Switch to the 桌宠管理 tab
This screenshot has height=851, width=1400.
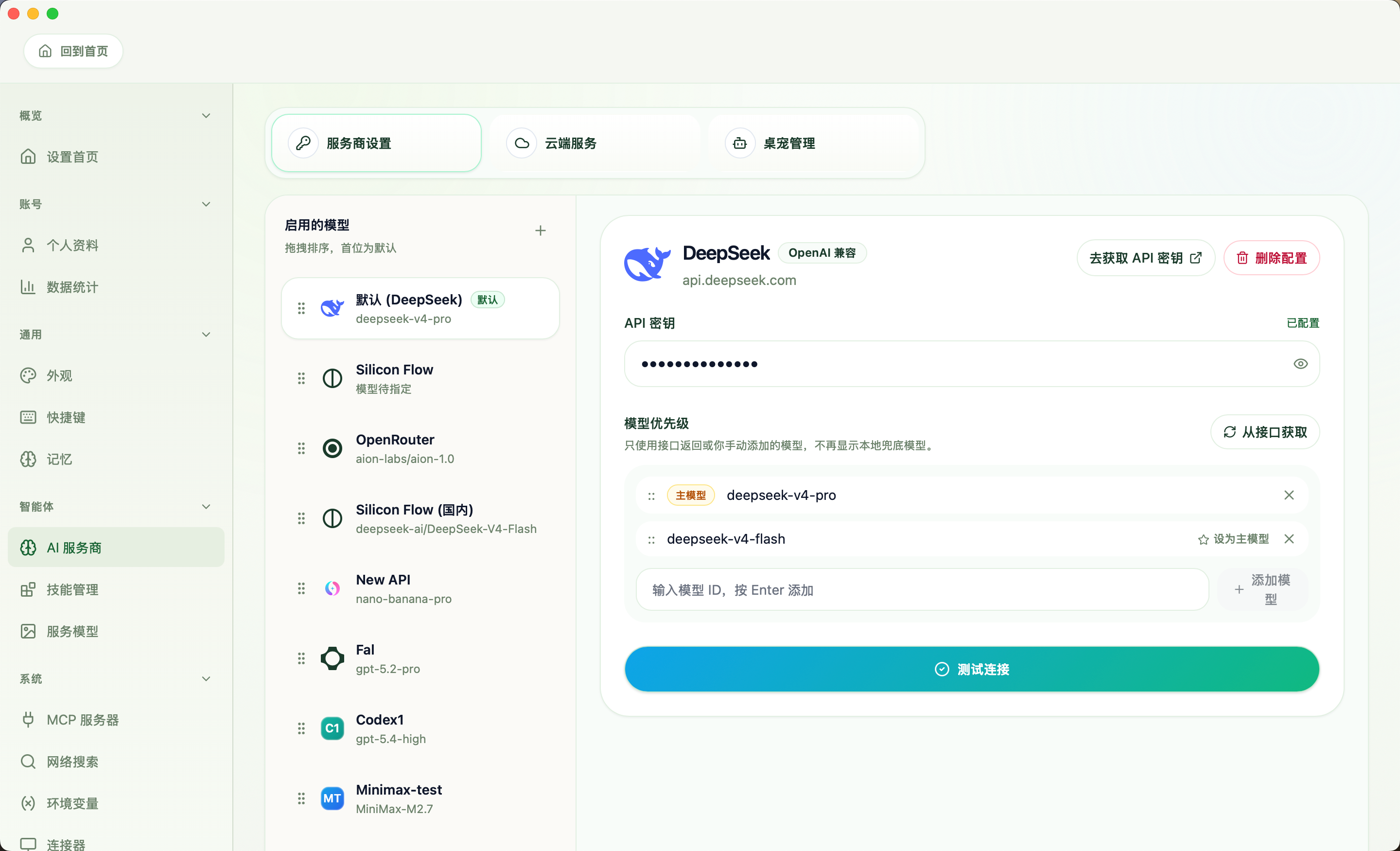[x=813, y=143]
